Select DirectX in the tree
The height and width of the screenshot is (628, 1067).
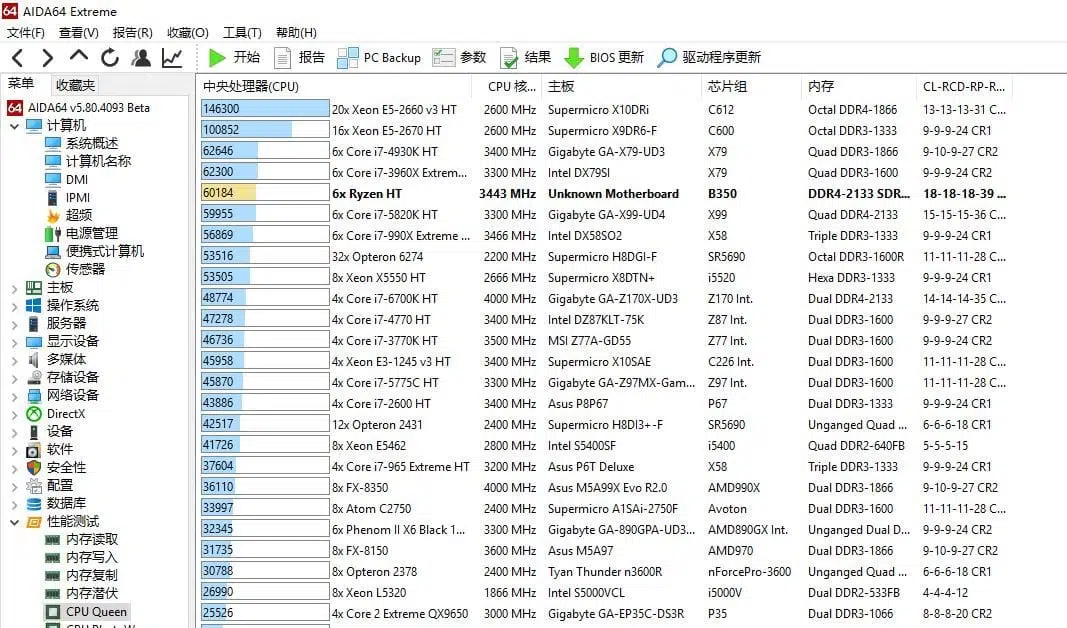(56, 414)
